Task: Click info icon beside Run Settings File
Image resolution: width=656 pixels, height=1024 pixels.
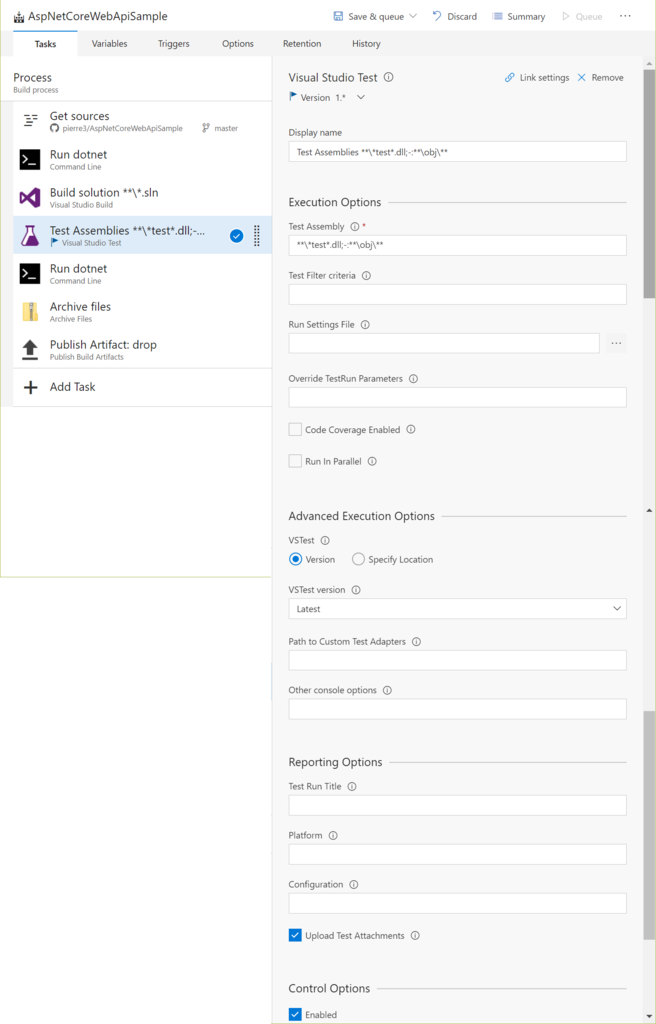Action: [365, 325]
